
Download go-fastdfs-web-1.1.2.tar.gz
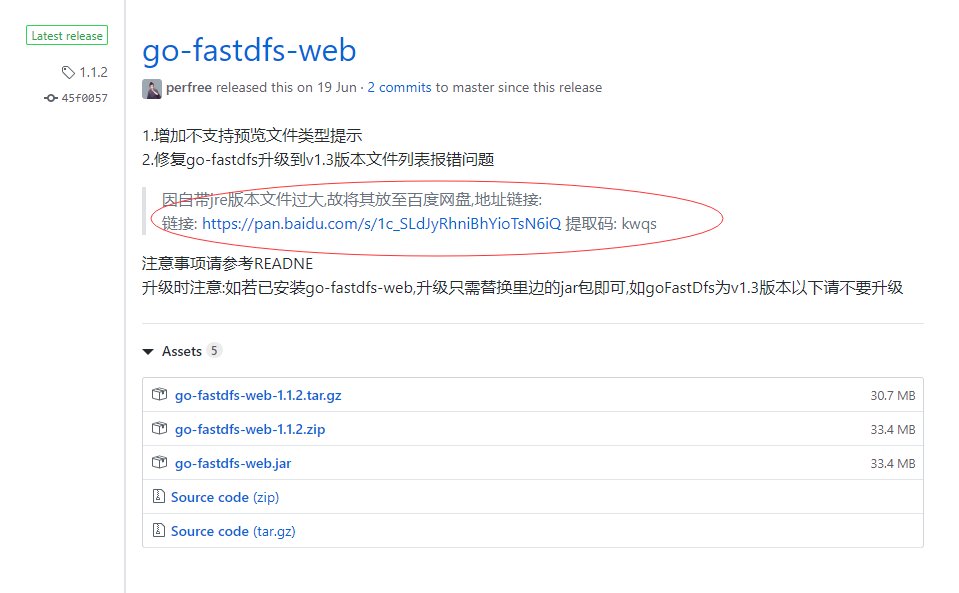tap(258, 394)
